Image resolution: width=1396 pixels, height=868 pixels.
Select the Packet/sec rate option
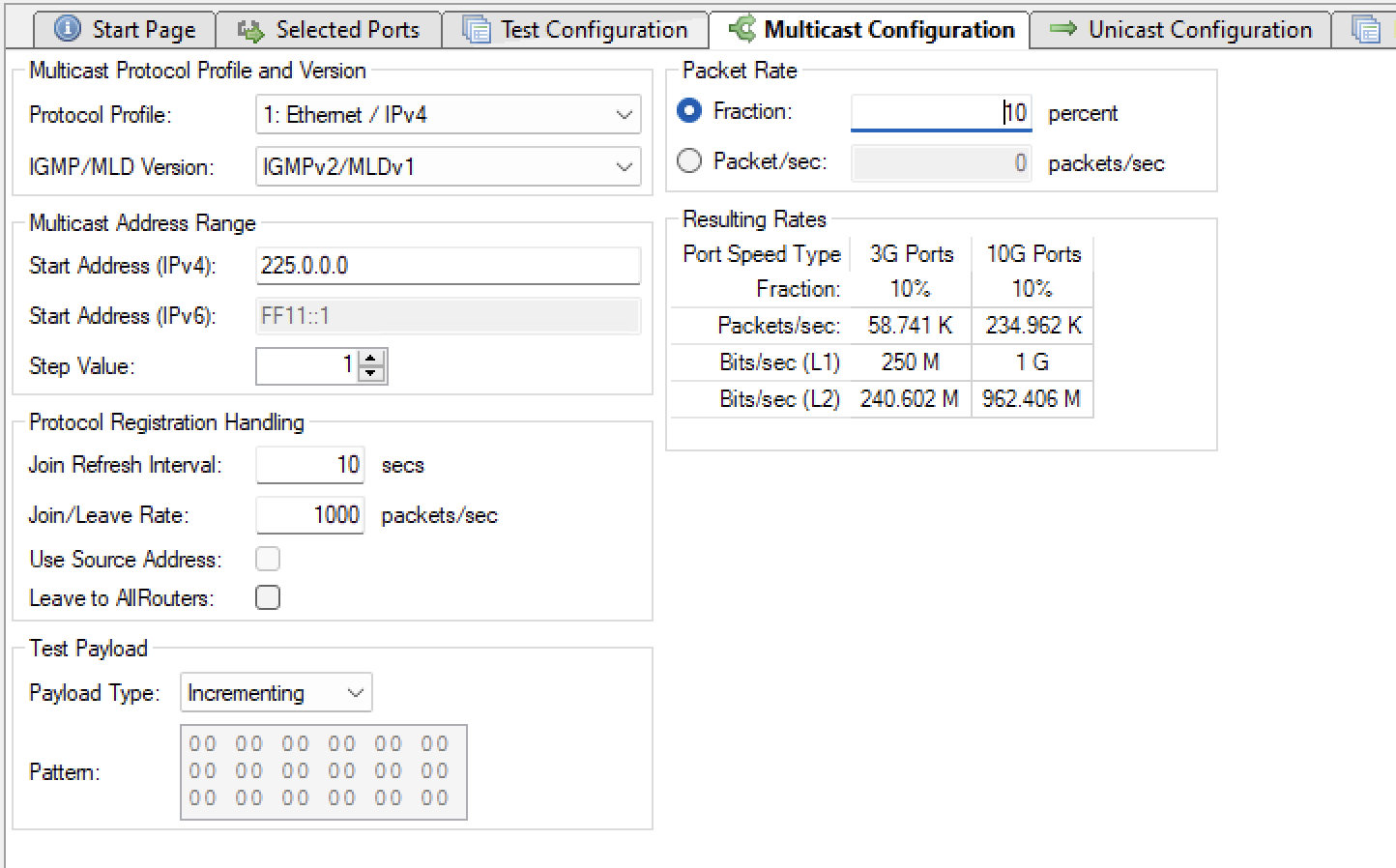(x=688, y=161)
